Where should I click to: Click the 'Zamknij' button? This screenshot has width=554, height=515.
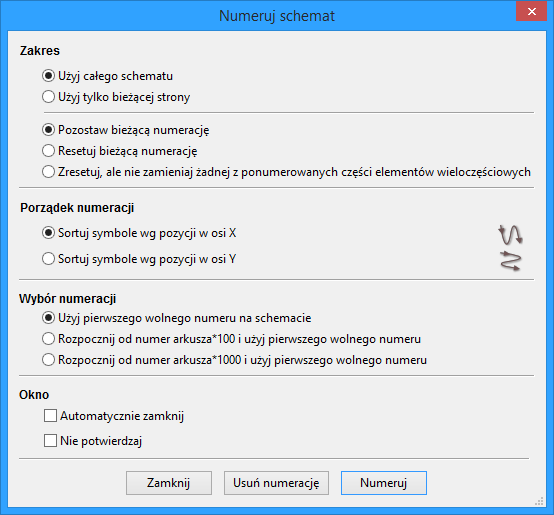169,483
